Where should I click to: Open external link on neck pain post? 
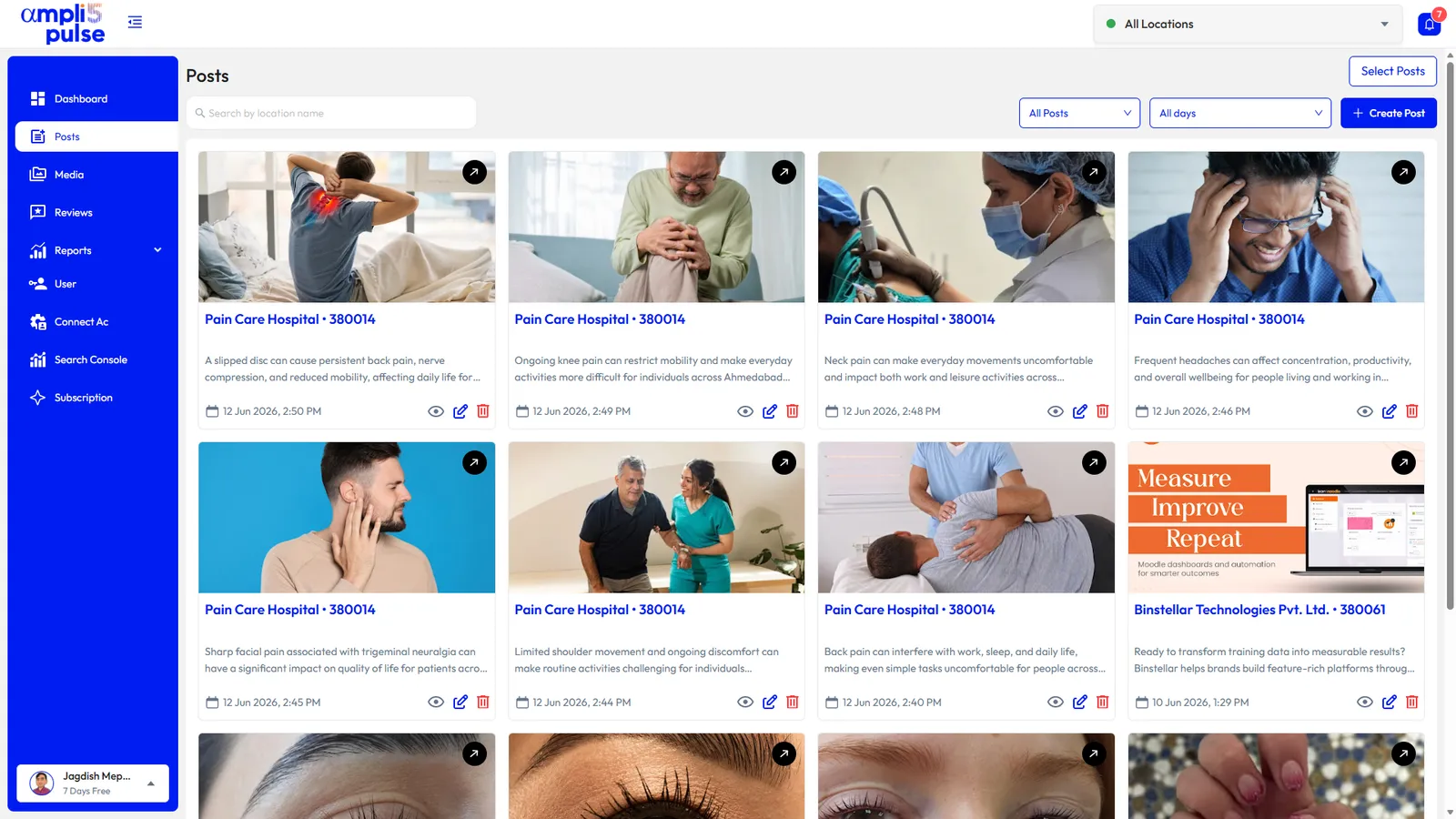tap(1094, 172)
